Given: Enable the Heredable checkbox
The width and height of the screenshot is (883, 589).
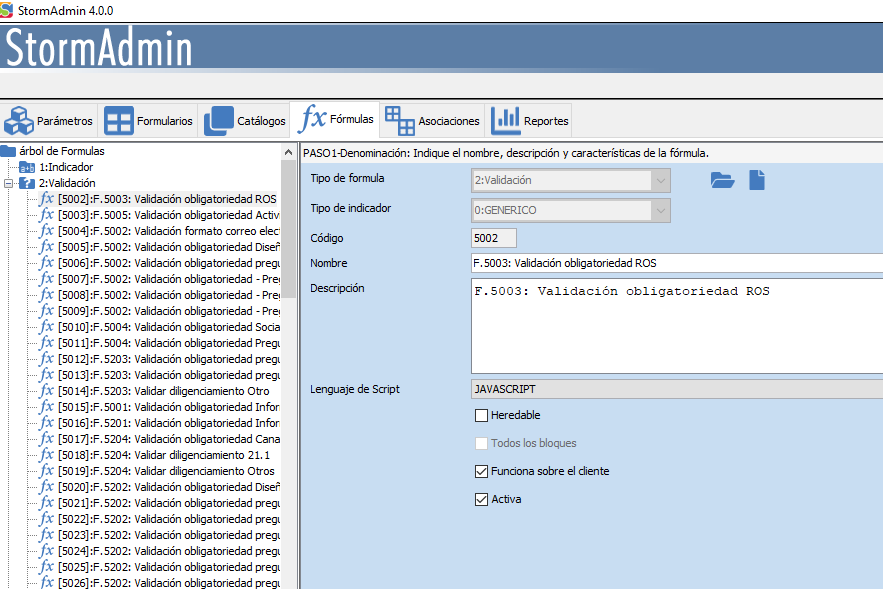Looking at the screenshot, I should [x=481, y=415].
